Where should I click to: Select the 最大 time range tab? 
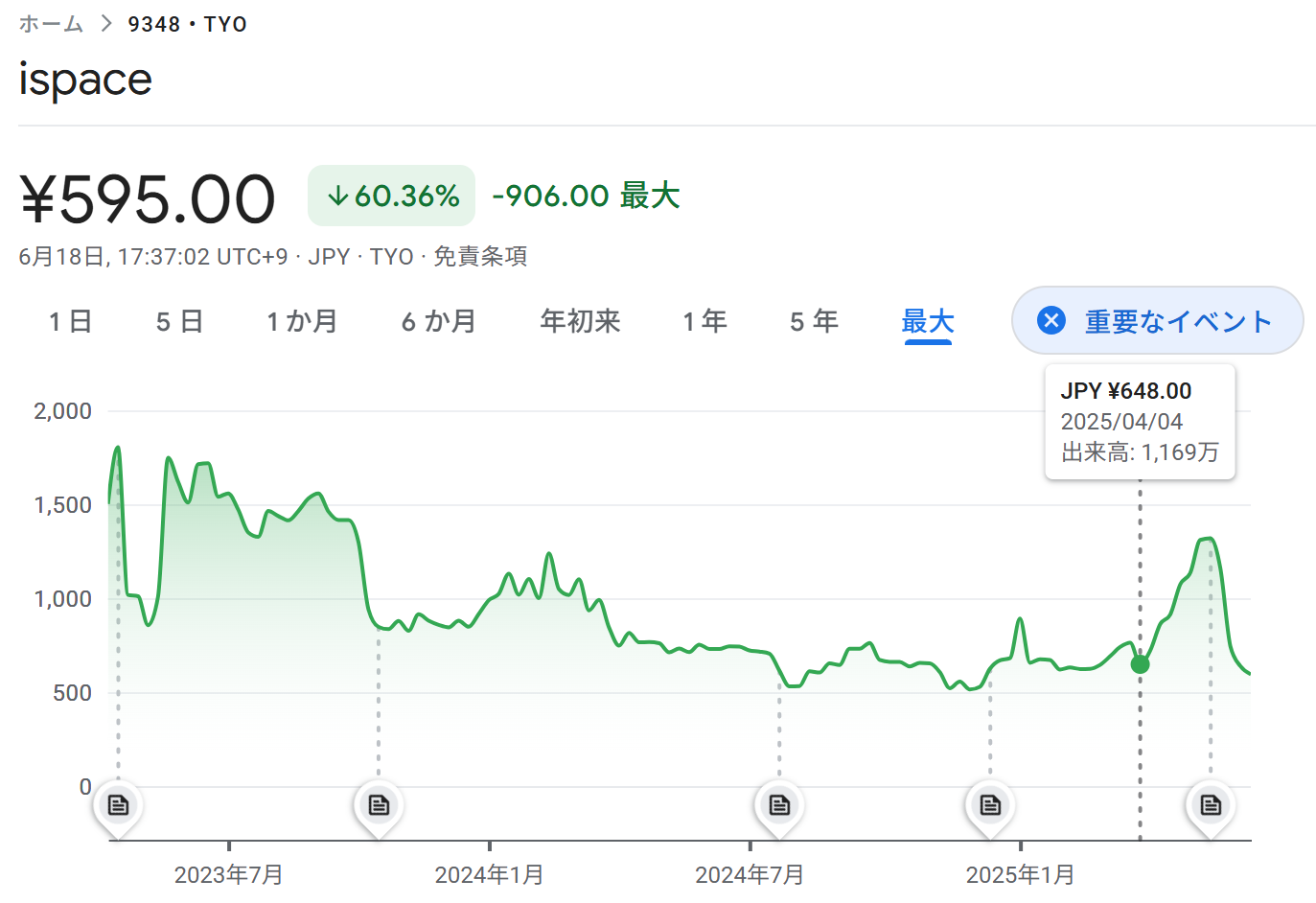coord(928,322)
